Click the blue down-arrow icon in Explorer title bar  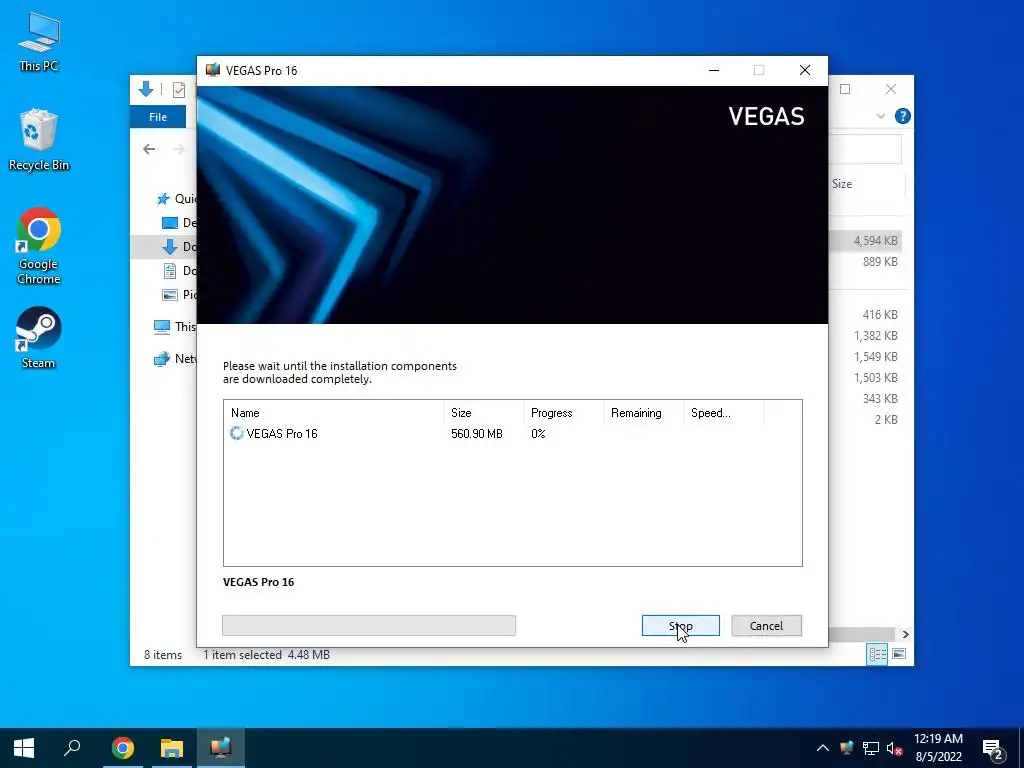click(146, 89)
